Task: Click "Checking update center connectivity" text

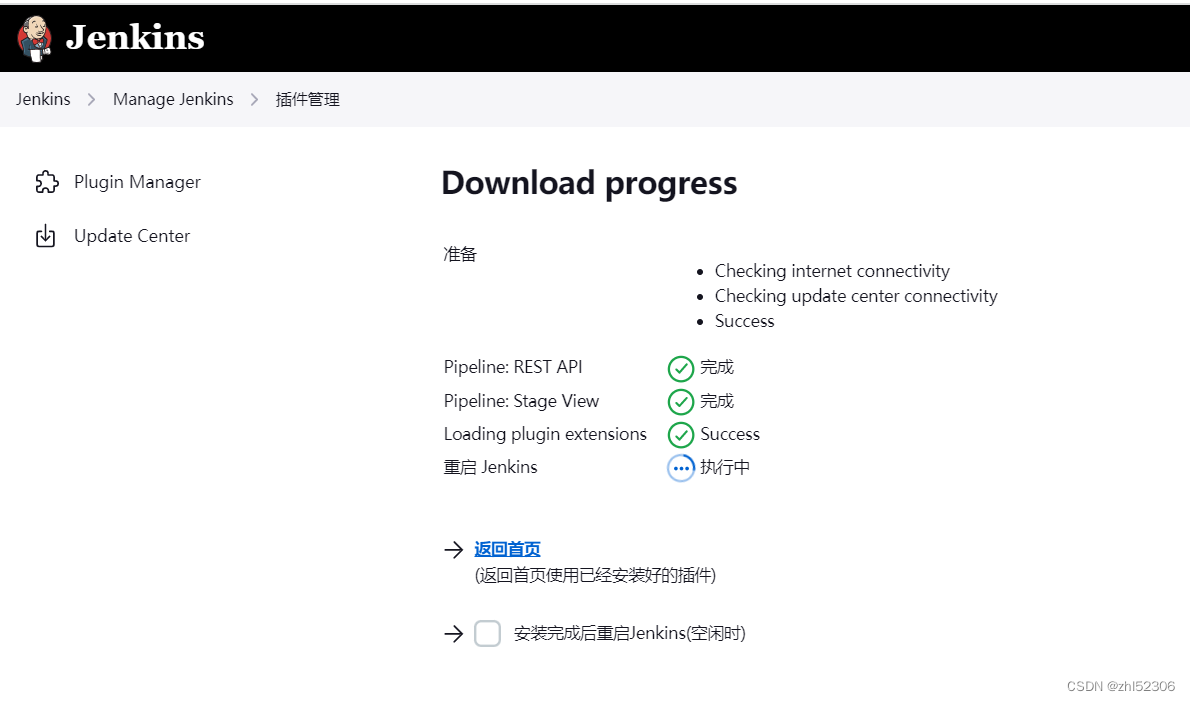Action: tap(856, 296)
